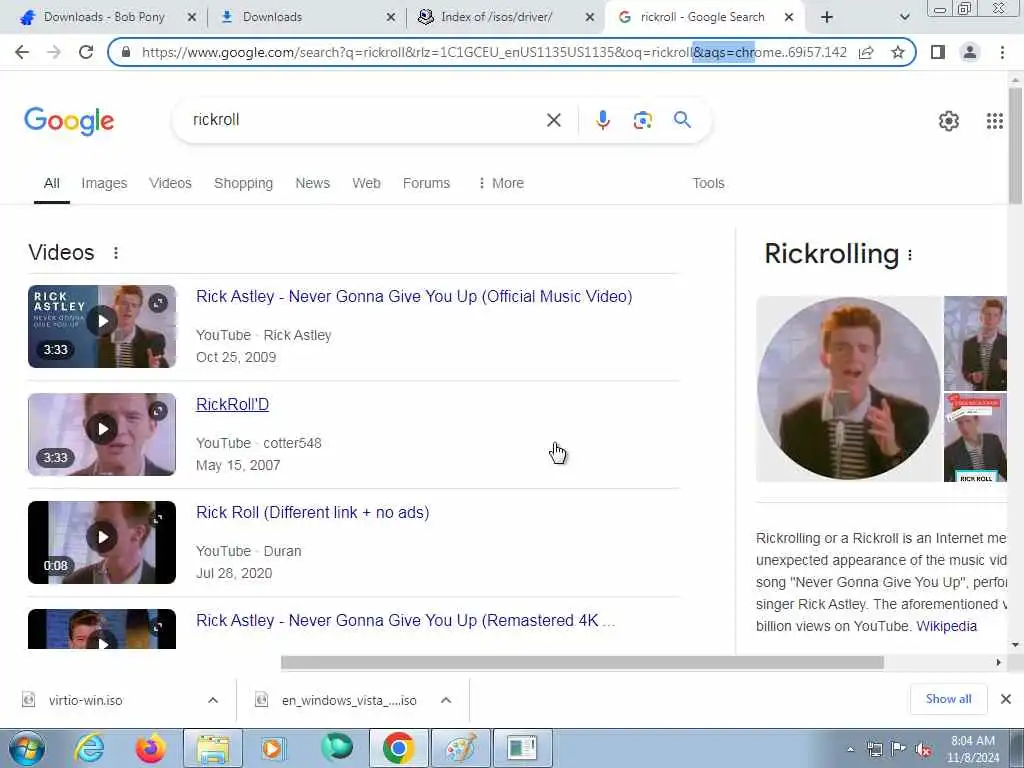Image resolution: width=1024 pixels, height=768 pixels.
Task: Follow the Wikipedia link
Action: coord(946,626)
